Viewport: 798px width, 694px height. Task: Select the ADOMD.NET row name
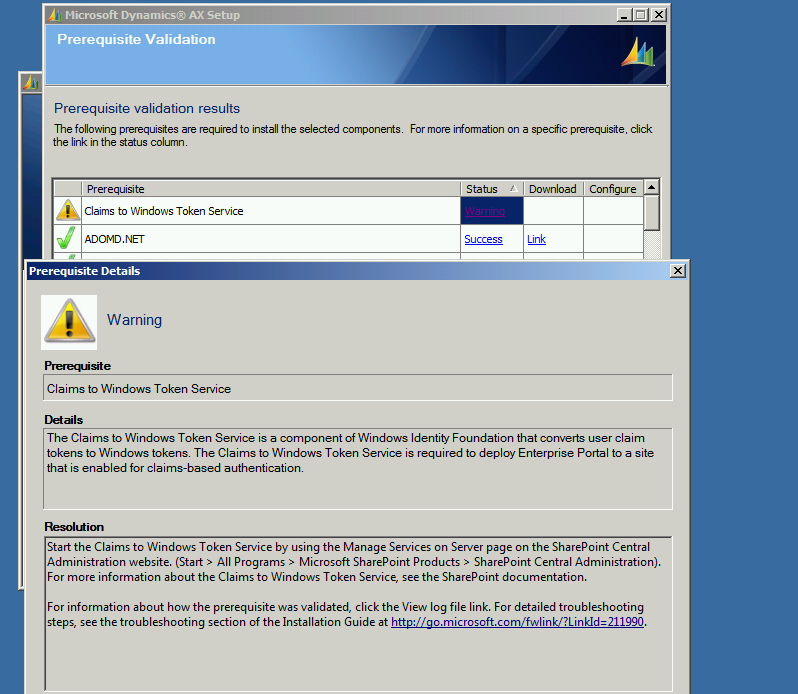[x=115, y=239]
